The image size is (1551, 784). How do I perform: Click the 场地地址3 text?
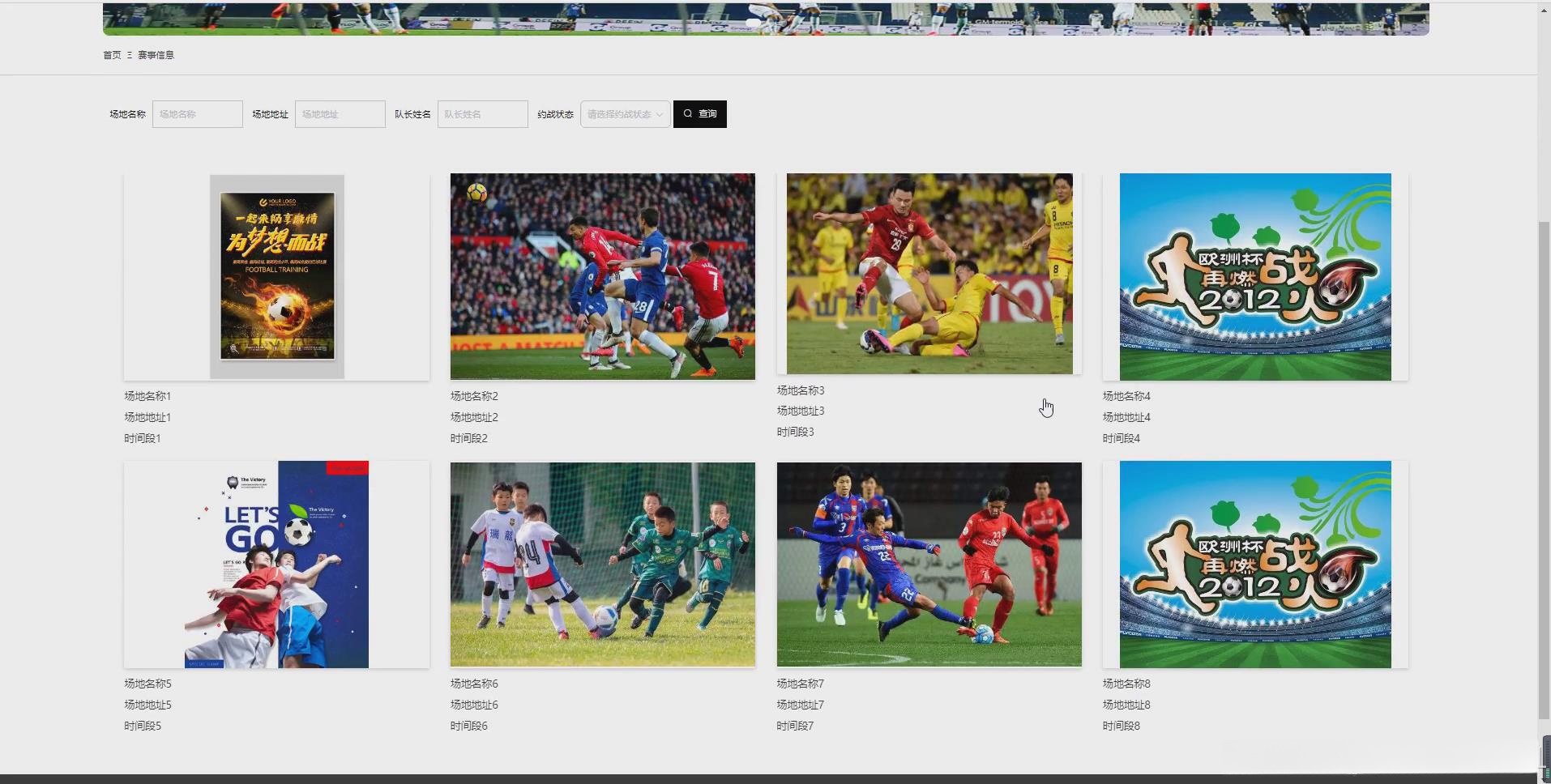[x=801, y=411]
